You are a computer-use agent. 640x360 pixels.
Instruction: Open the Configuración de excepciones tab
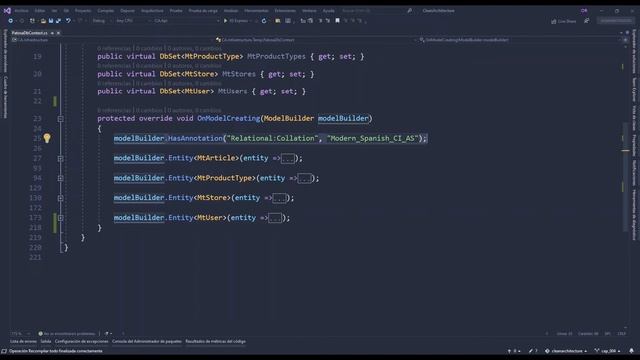(x=82, y=341)
